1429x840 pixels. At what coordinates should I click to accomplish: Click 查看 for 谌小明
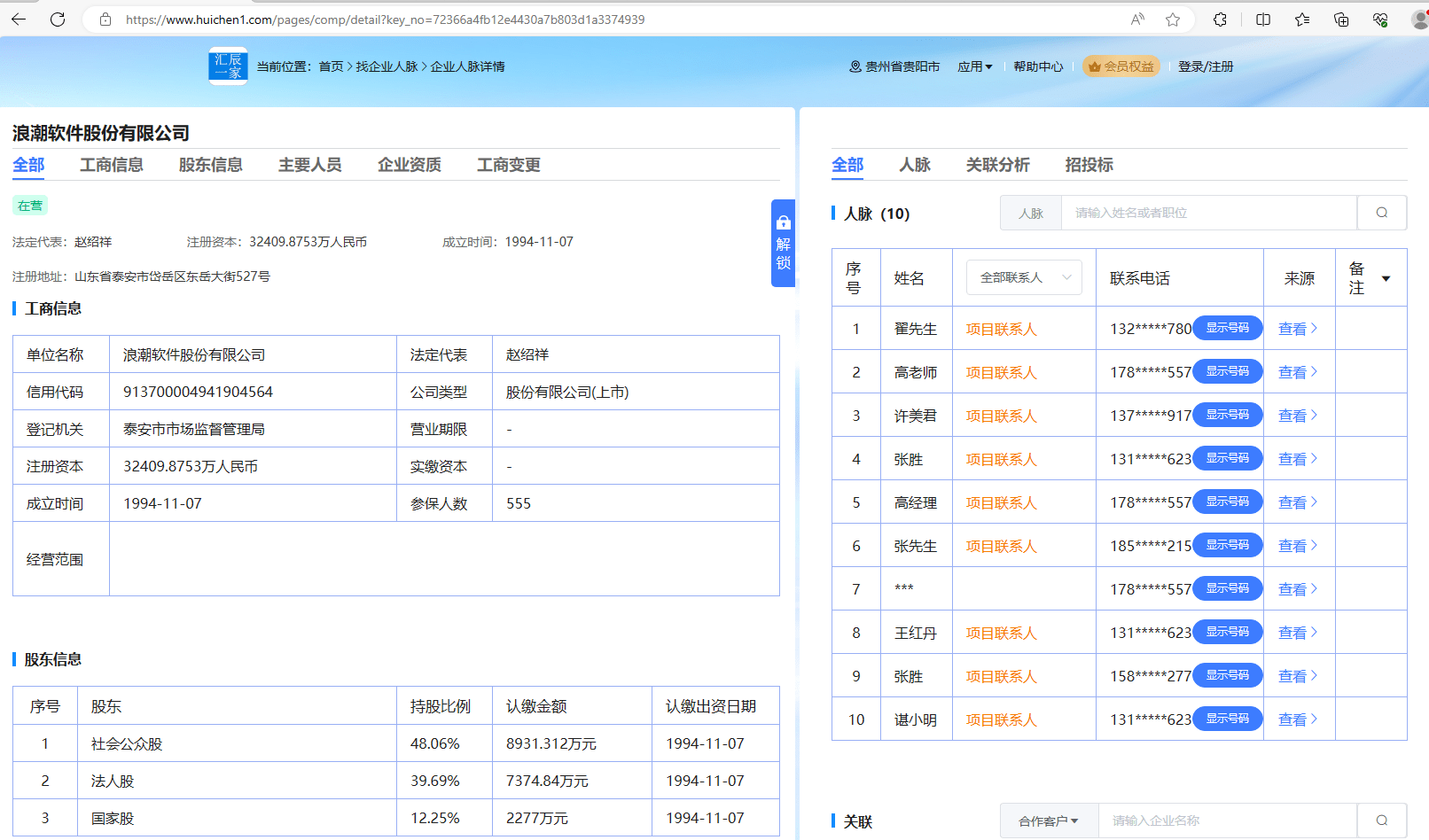(x=1298, y=719)
